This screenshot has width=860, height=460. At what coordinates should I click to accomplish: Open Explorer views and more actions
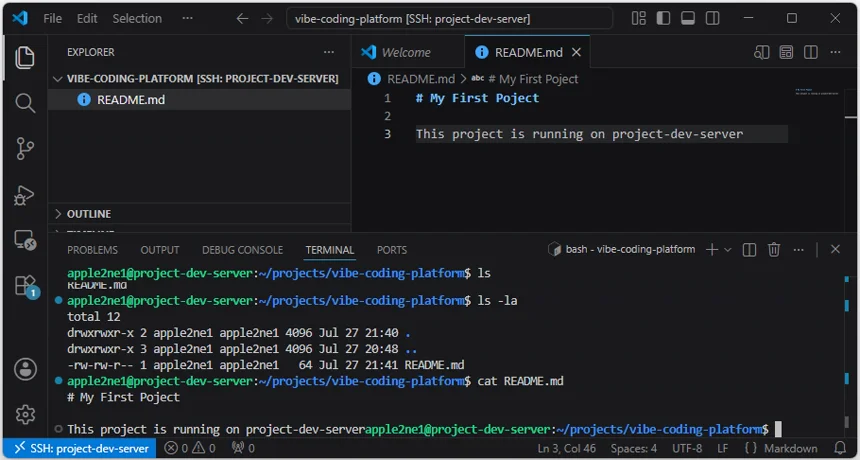[x=329, y=52]
